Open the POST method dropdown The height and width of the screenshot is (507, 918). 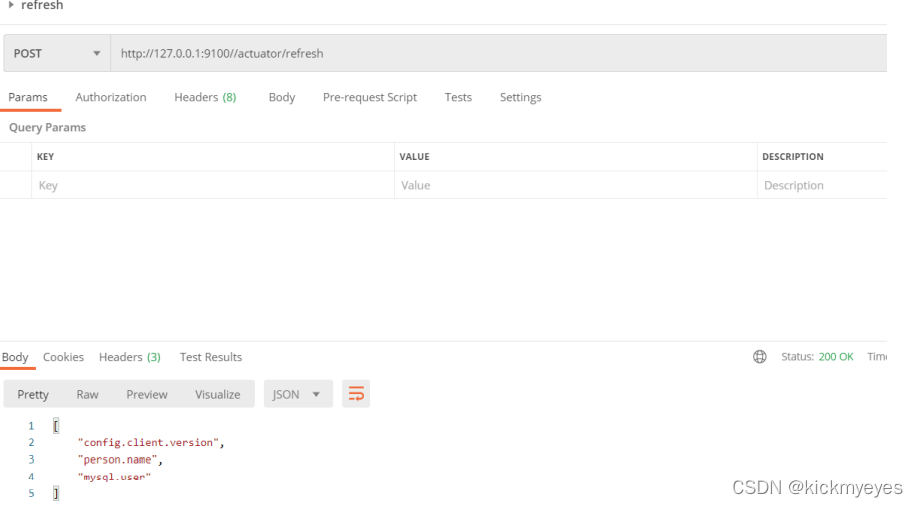(57, 53)
